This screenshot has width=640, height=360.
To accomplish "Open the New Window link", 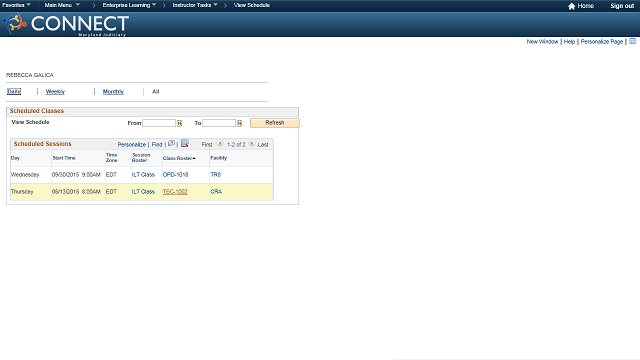I will 542,42.
